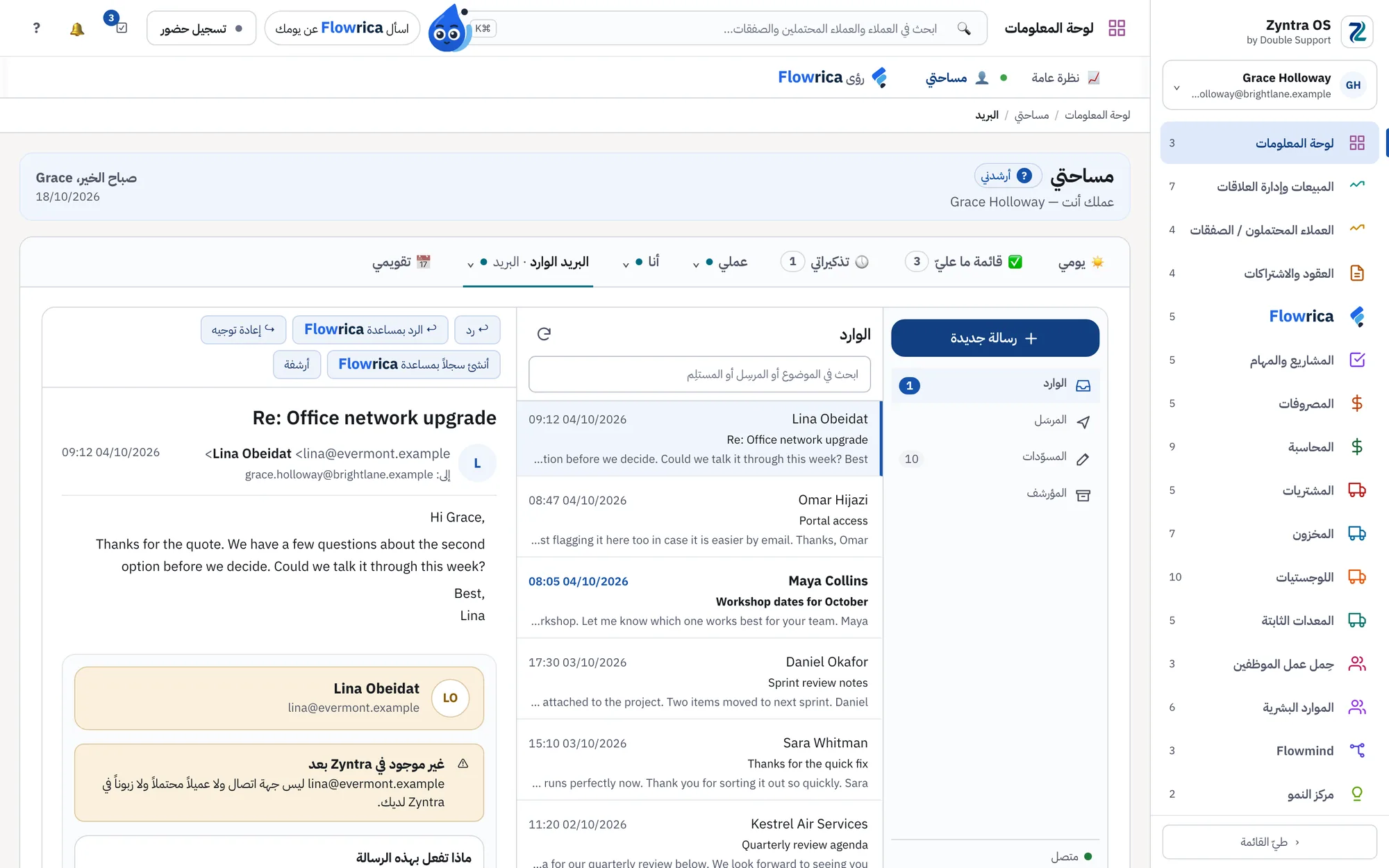Open نظرة عامة top navigation tab
Image resolution: width=1389 pixels, height=868 pixels.
[x=1065, y=78]
